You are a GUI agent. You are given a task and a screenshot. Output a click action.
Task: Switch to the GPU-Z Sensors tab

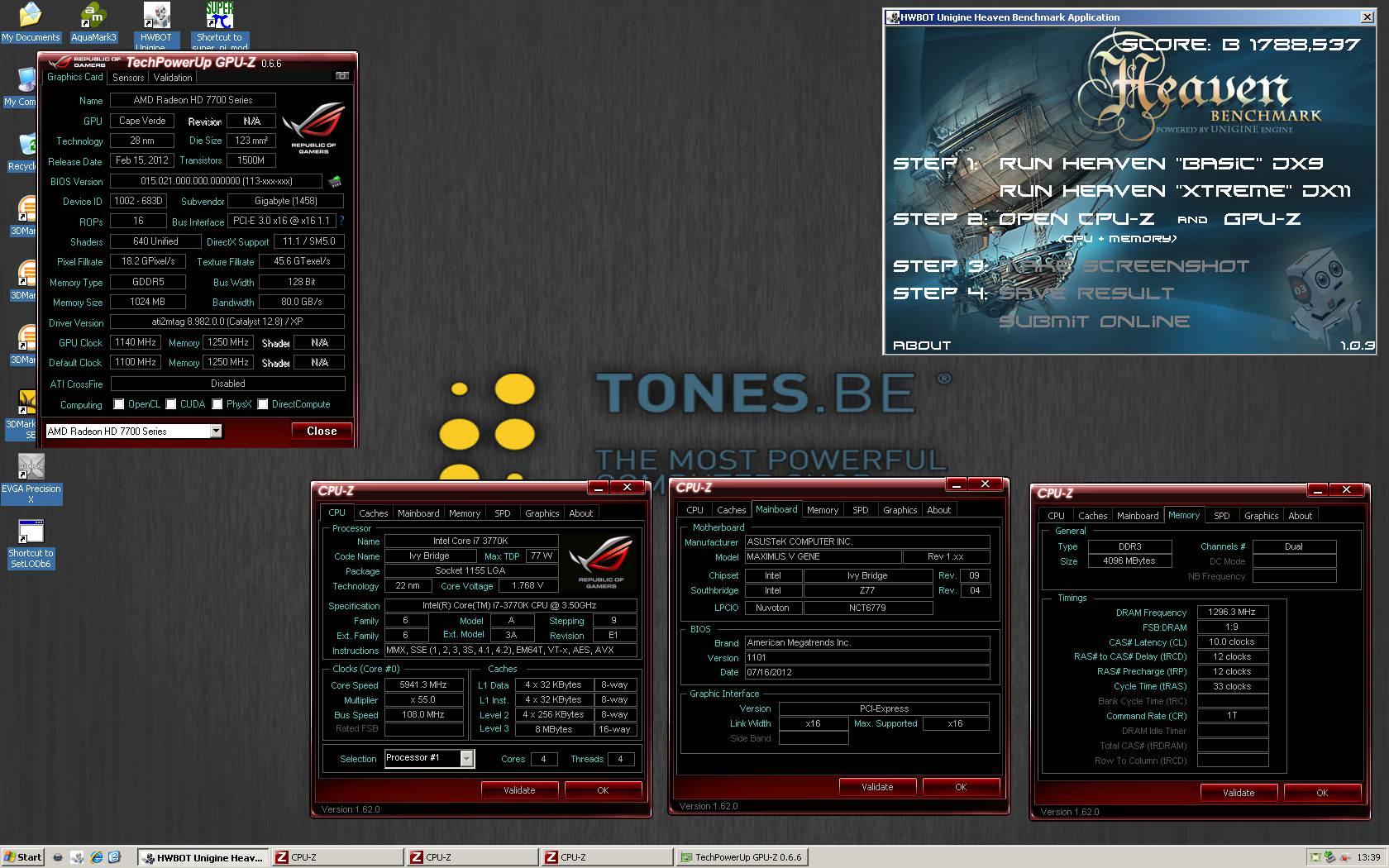point(128,78)
